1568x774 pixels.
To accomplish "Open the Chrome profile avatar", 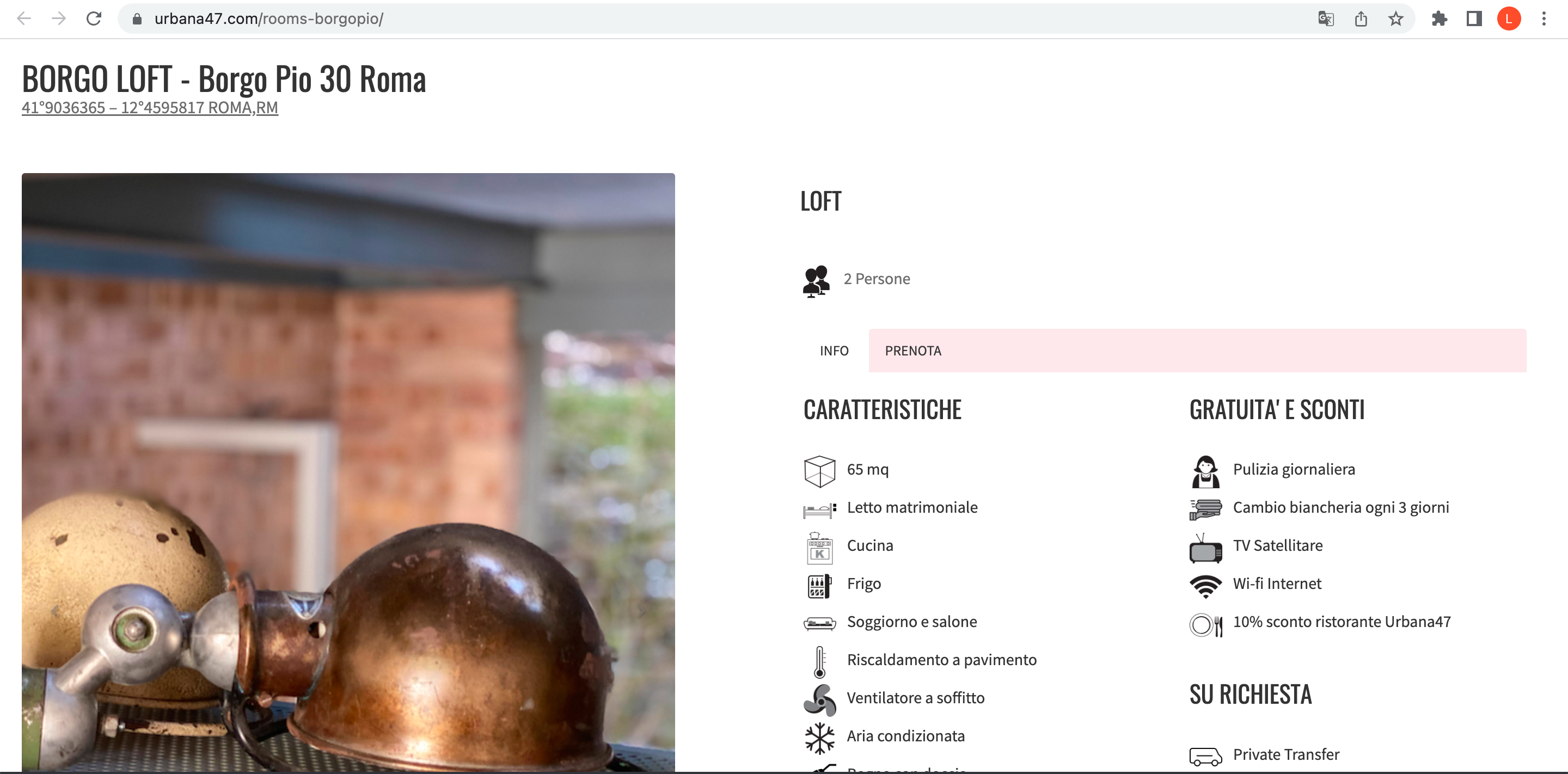I will 1508,19.
